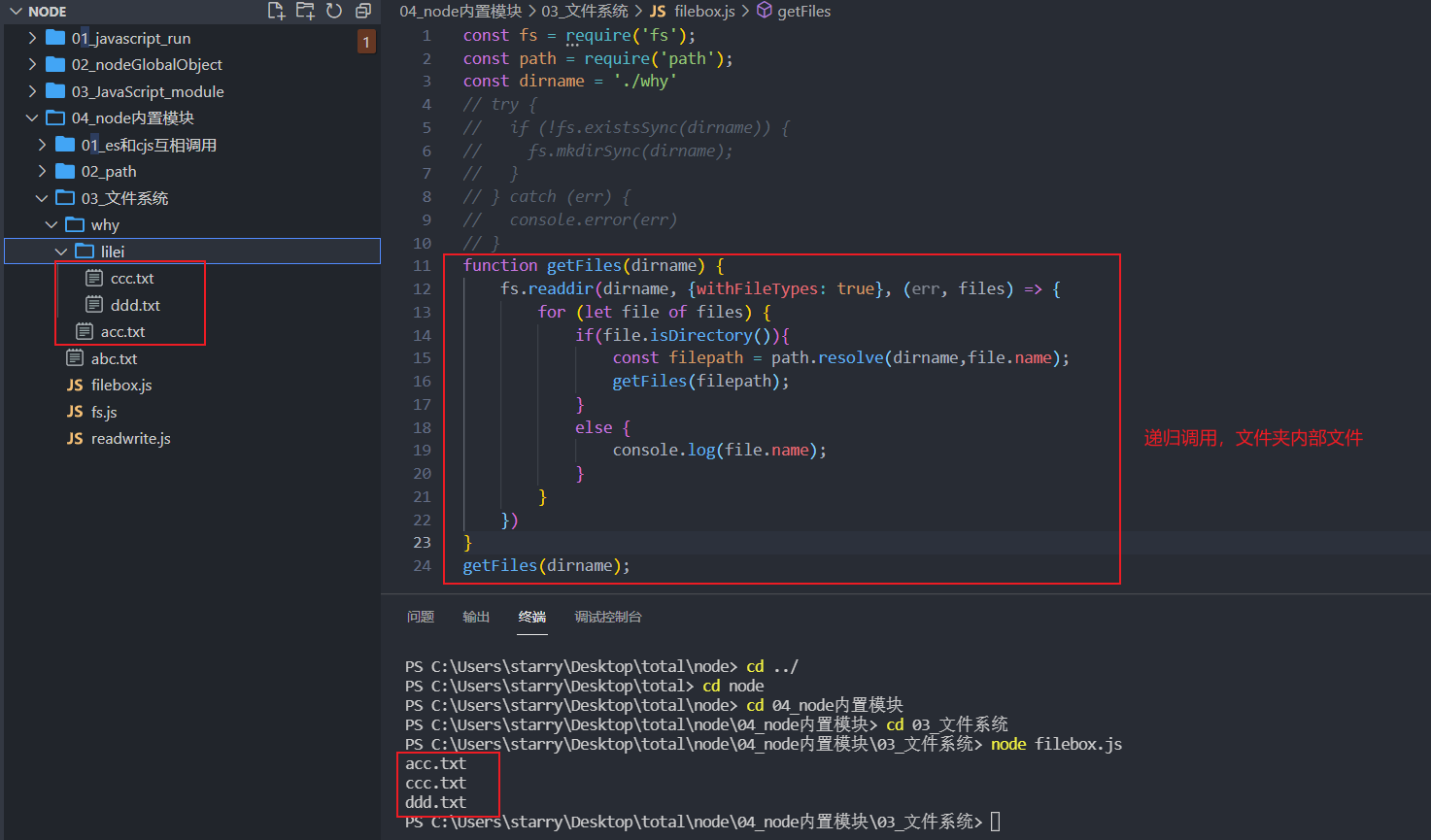
Task: Click the JS icon of fs.js
Action: point(75,412)
